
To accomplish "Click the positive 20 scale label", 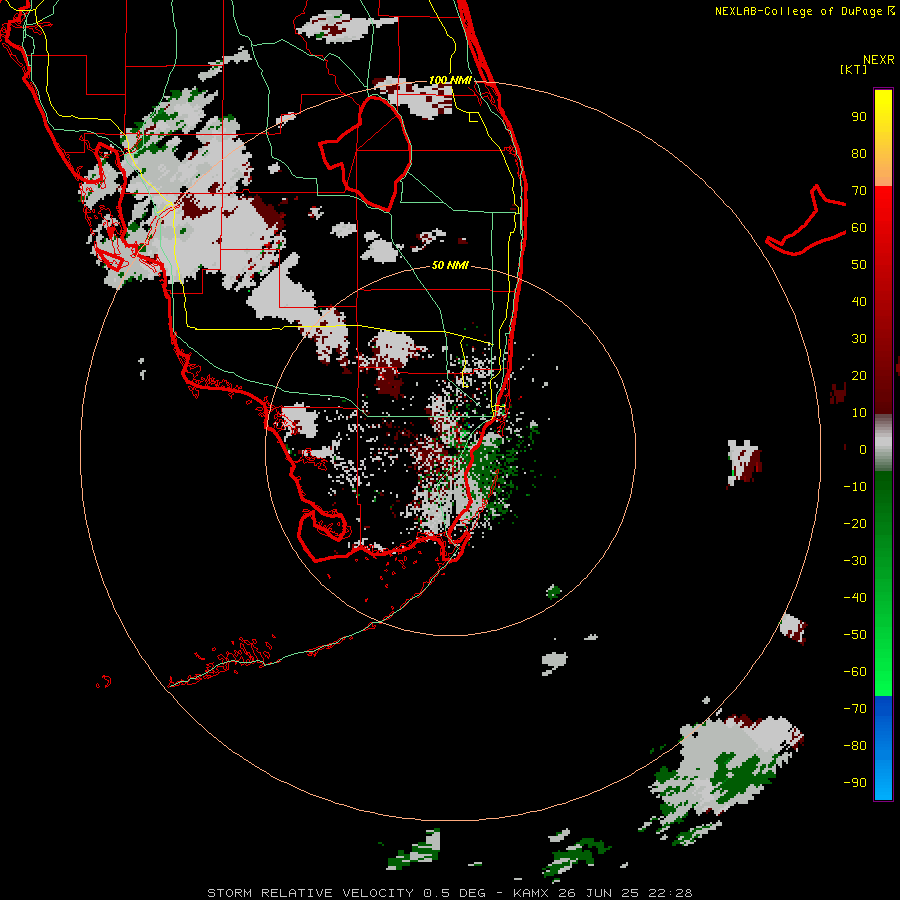I will point(859,375).
